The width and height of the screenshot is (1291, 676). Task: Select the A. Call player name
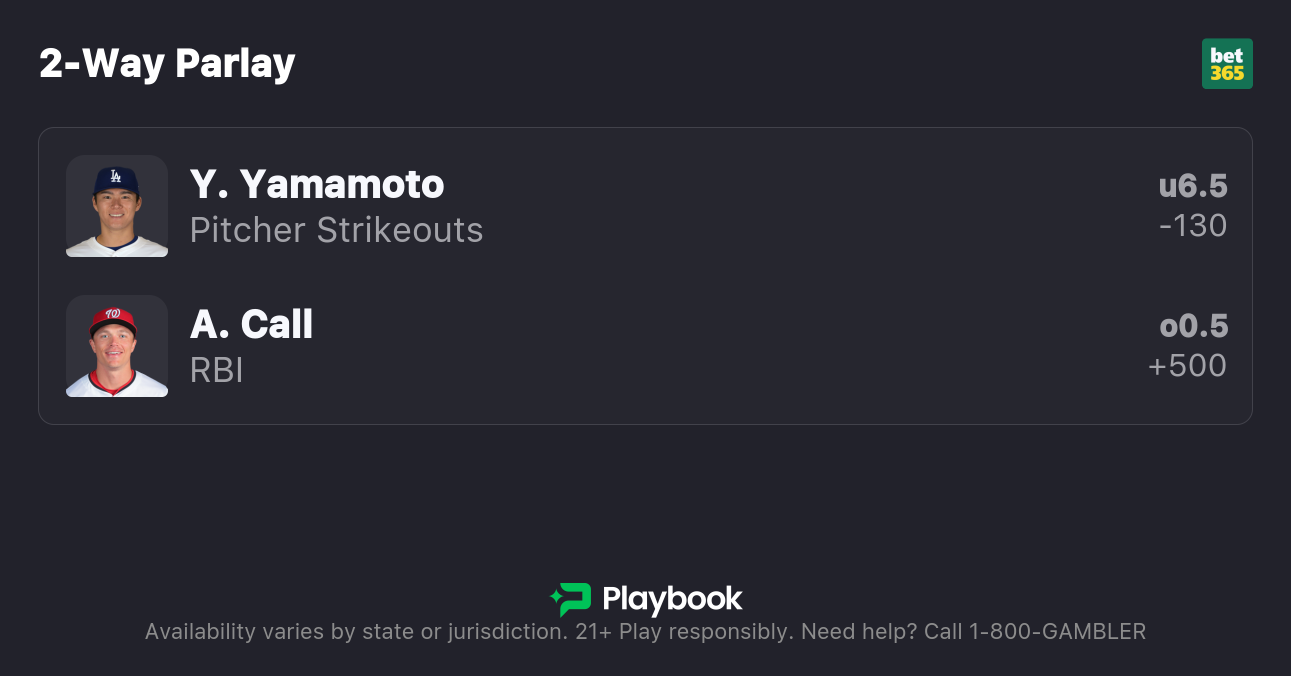click(x=251, y=324)
